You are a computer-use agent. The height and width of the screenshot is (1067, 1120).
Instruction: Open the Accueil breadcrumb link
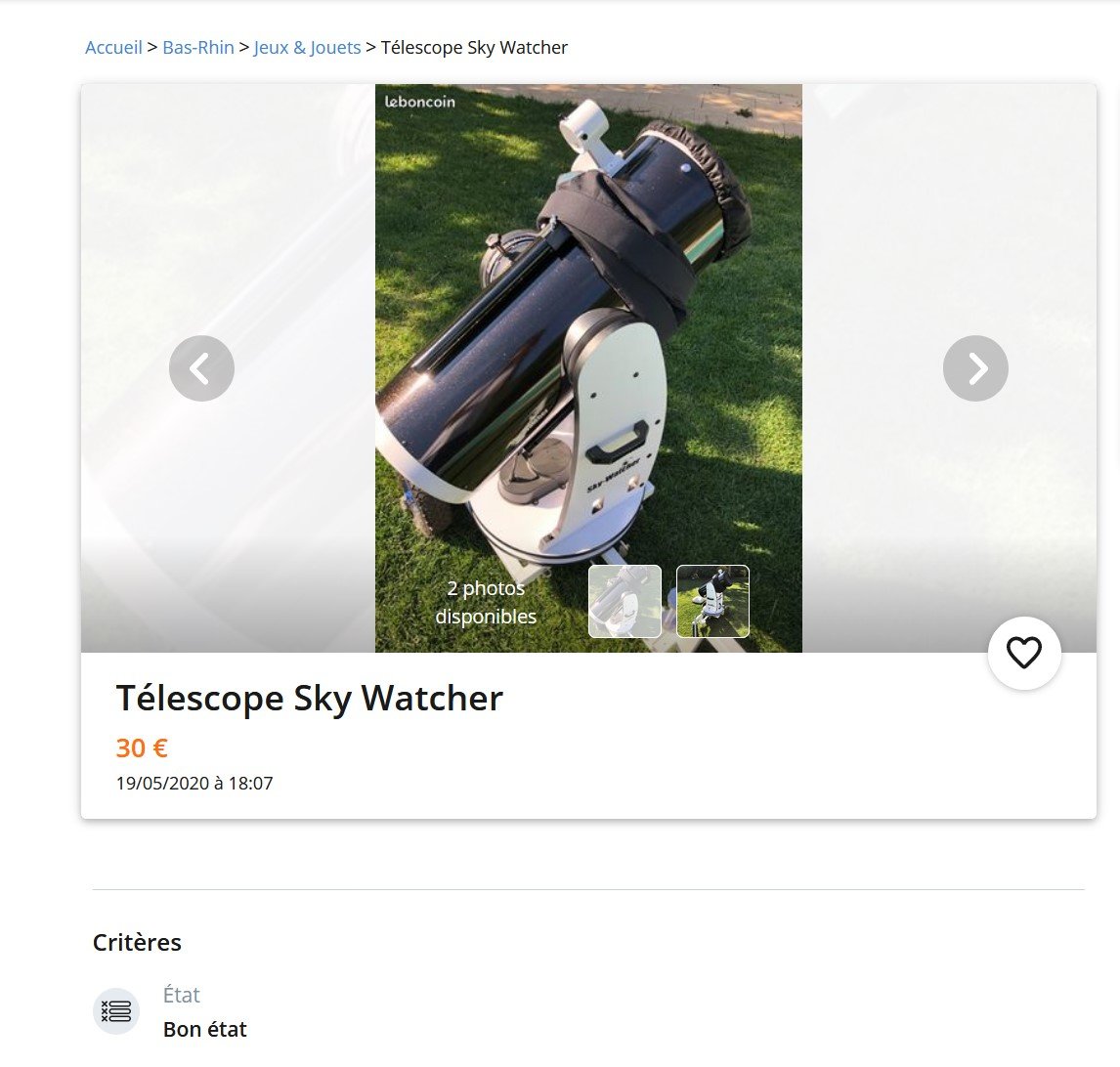113,47
